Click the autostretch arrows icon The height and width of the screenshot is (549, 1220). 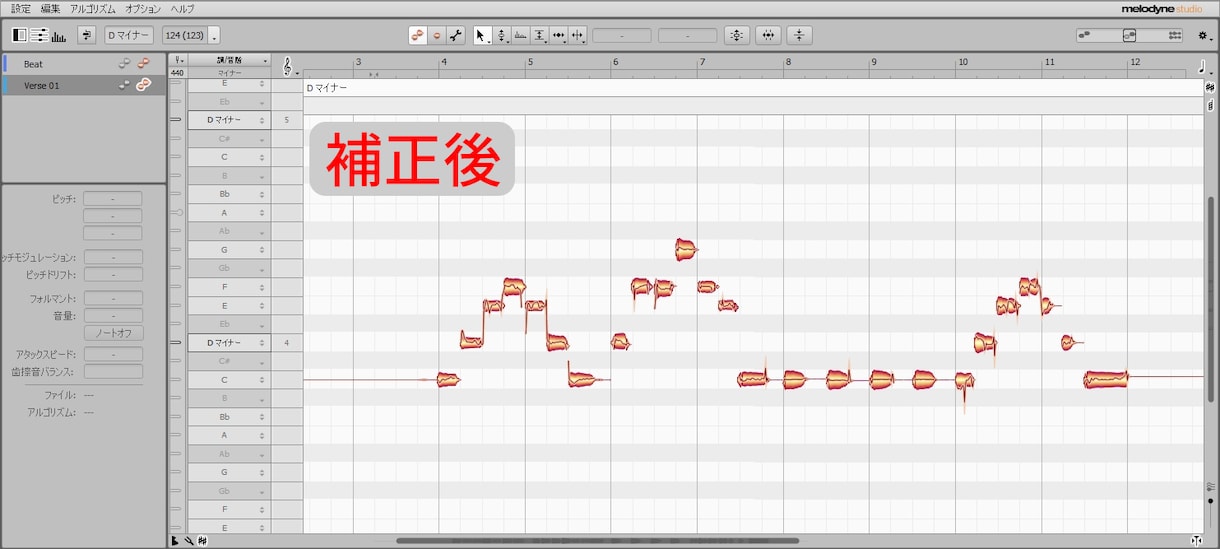87,35
